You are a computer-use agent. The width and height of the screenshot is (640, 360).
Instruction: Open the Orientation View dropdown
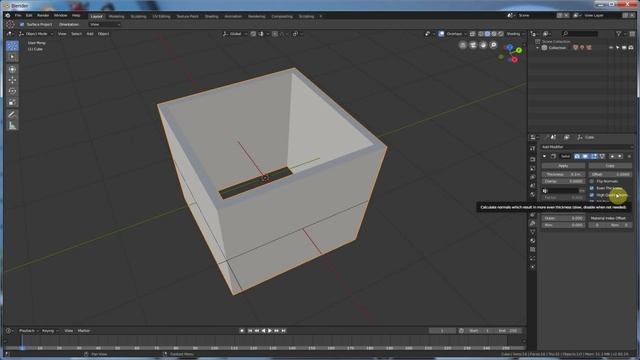point(105,24)
